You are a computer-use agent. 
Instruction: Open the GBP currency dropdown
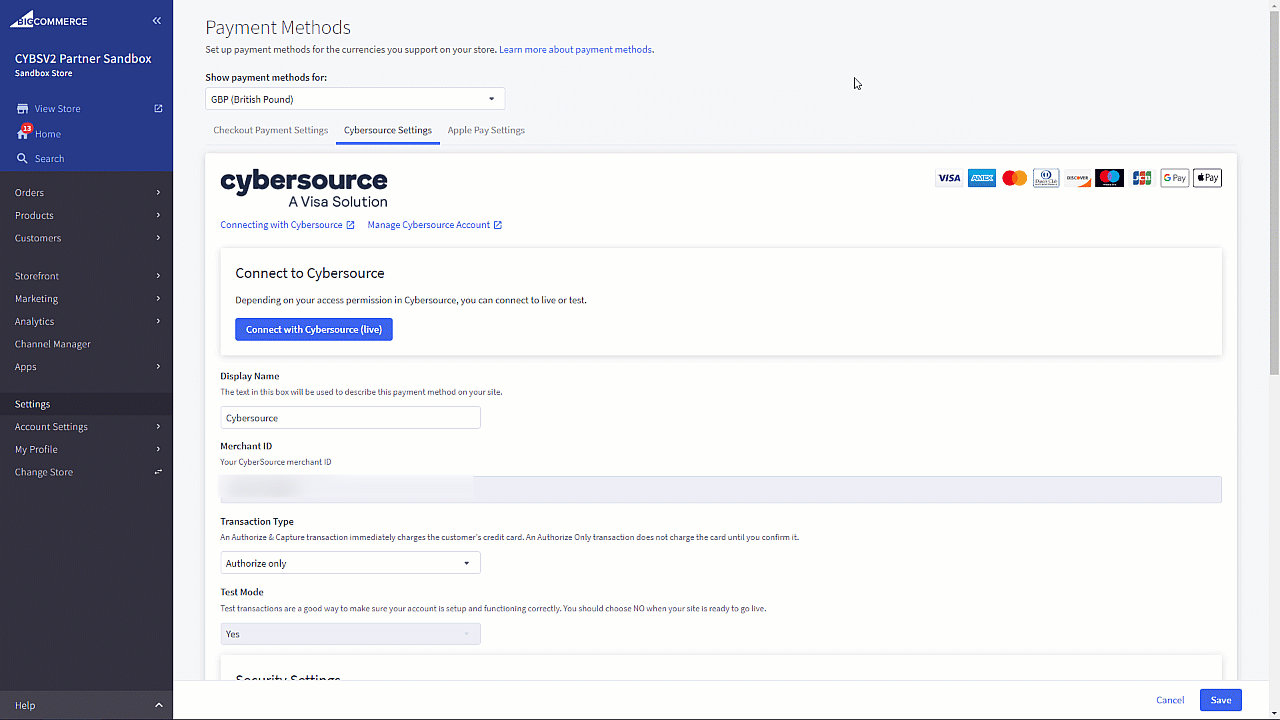pos(354,99)
